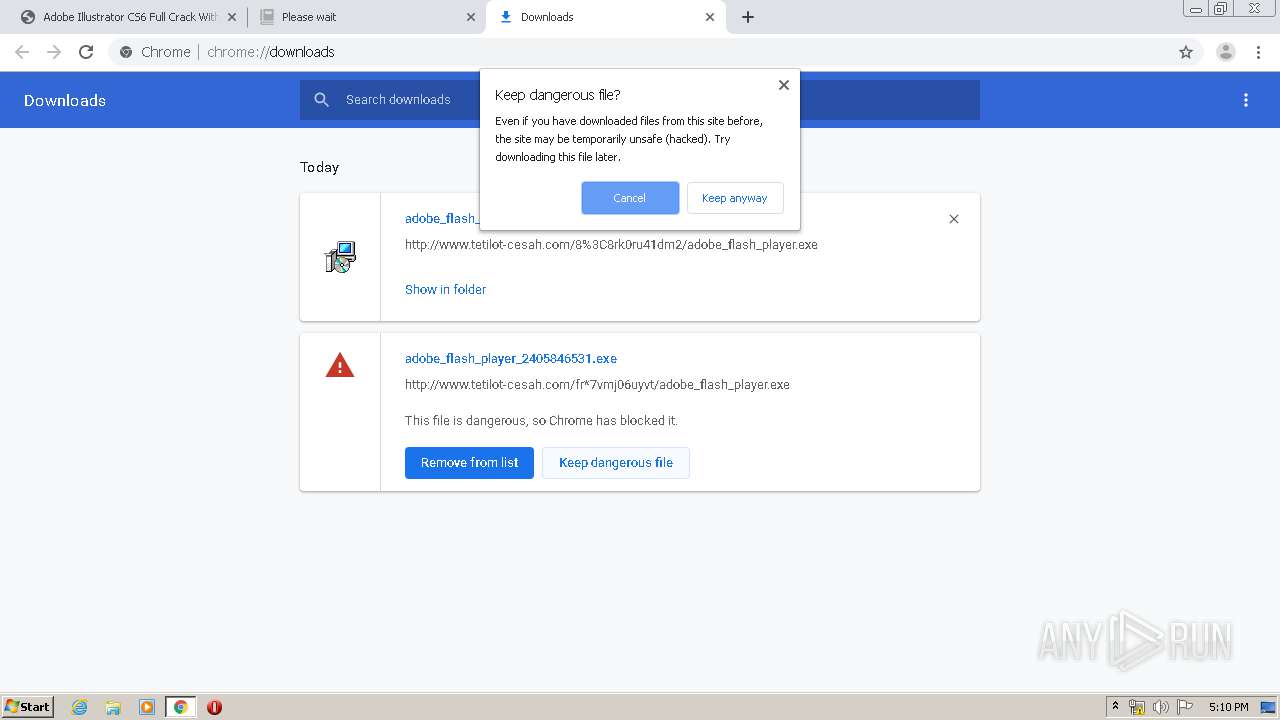
Task: Click the 5:10 PM clock
Action: [1228, 707]
